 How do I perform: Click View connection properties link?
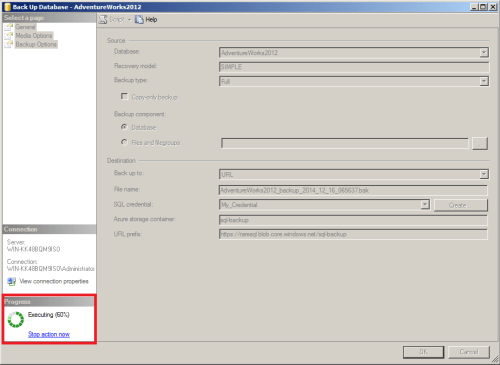click(x=54, y=281)
